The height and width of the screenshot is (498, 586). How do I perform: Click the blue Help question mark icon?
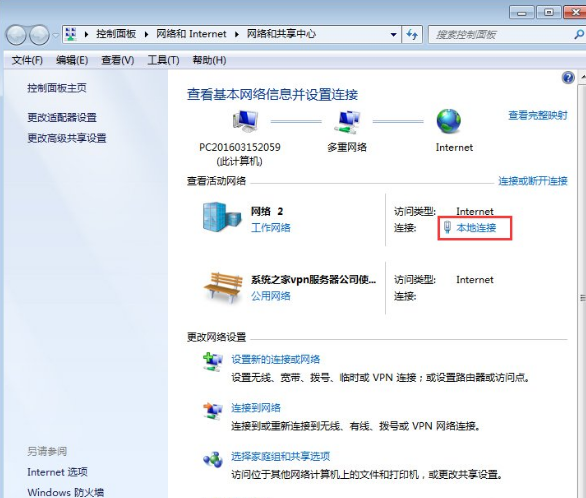tap(568, 78)
